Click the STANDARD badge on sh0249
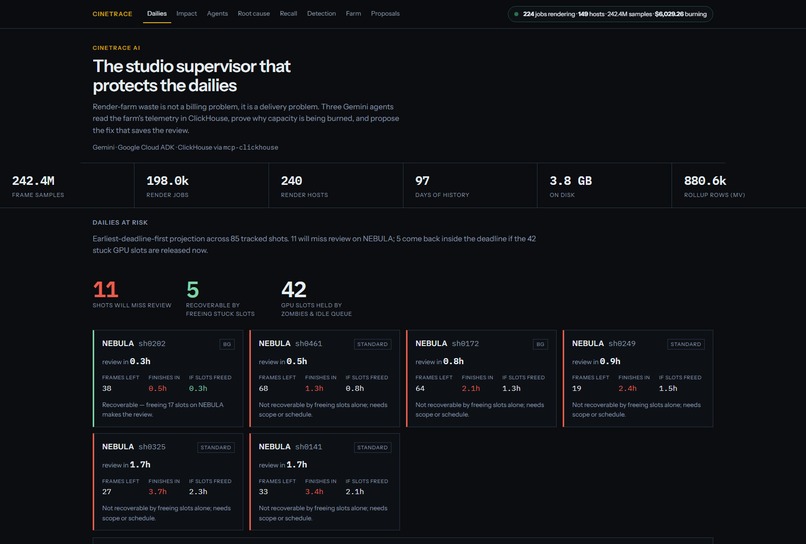 click(686, 344)
